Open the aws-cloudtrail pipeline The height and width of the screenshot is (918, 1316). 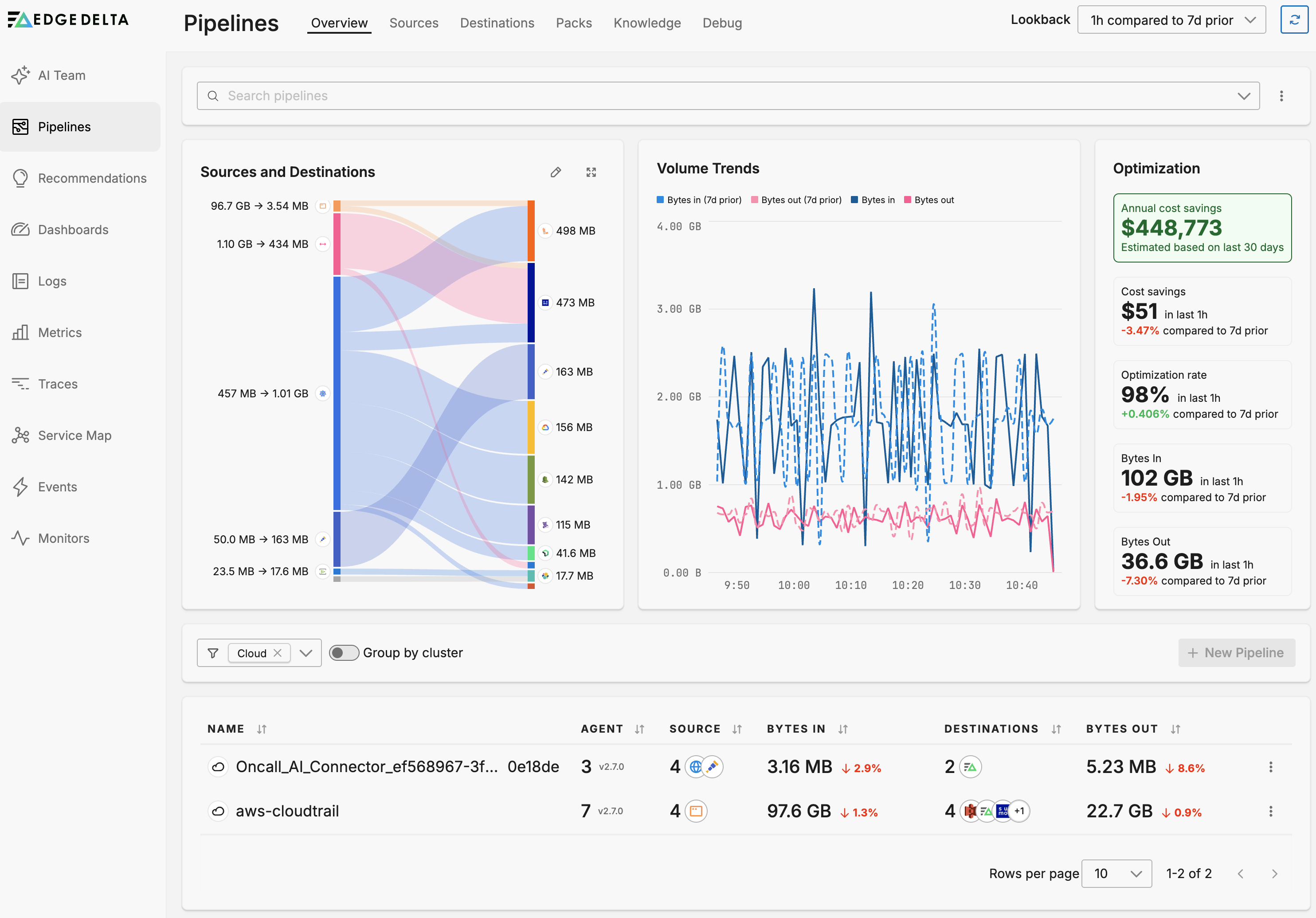coord(287,811)
